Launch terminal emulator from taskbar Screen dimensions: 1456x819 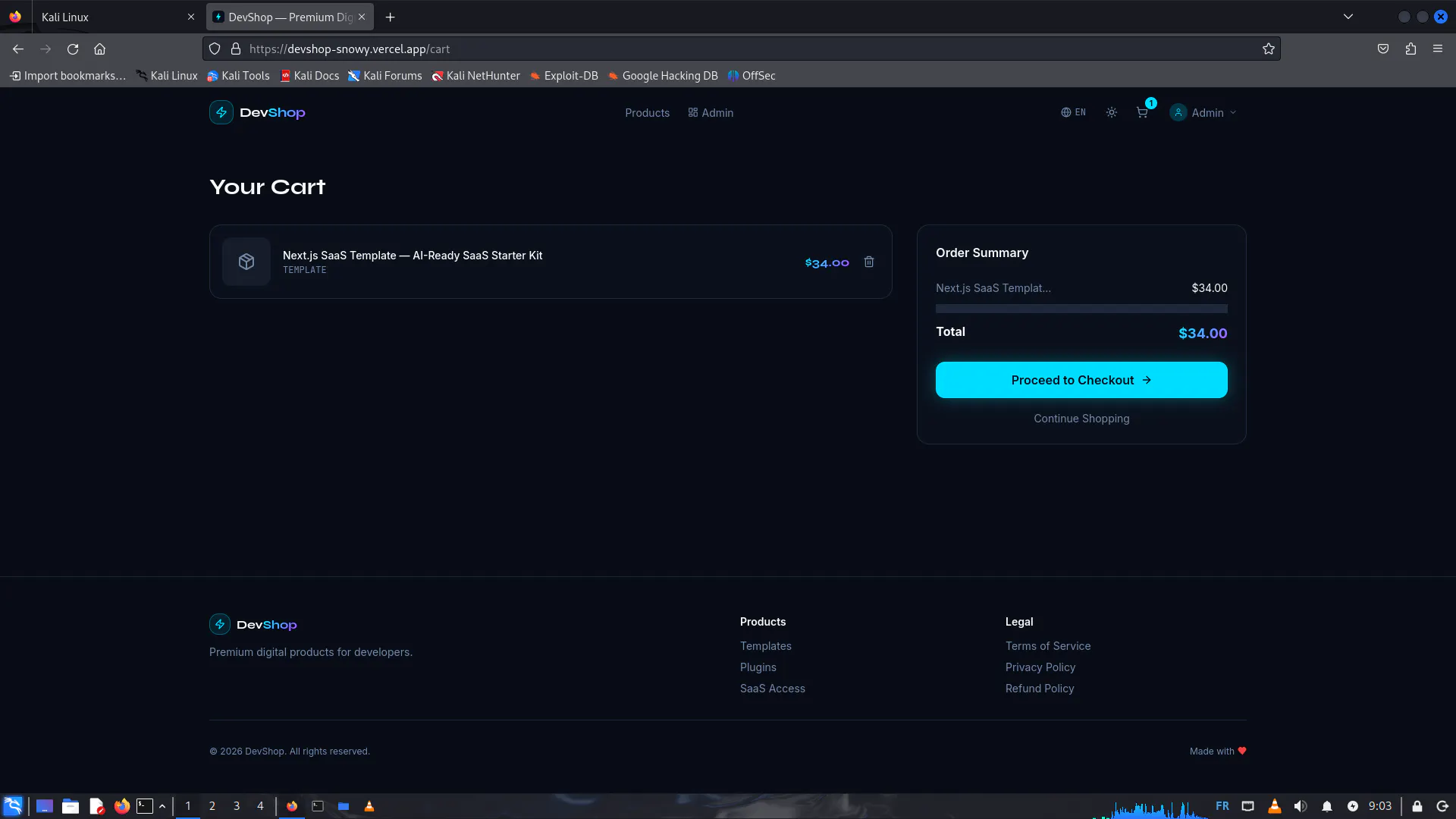[145, 806]
